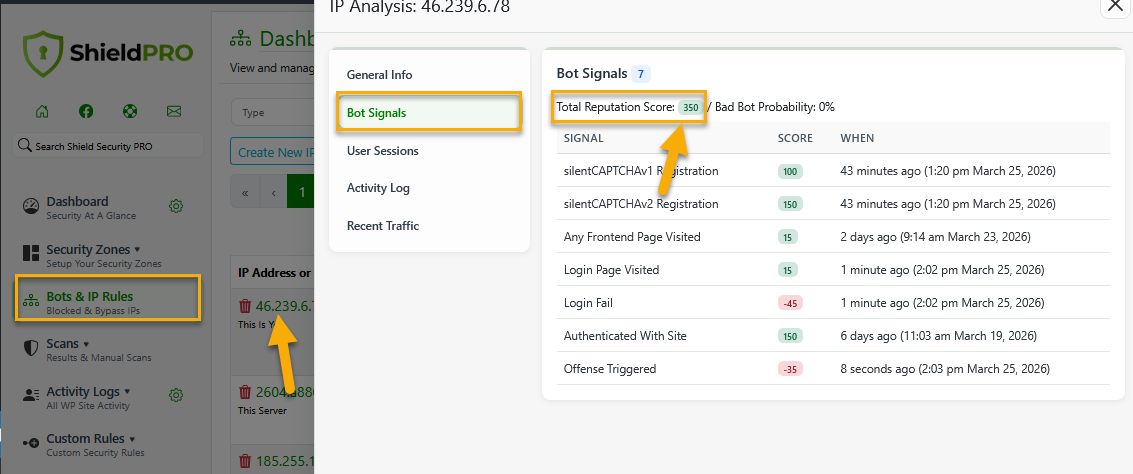The image size is (1133, 474).
Task: Expand the Custom Rules menu arrow
Action: pos(132,439)
